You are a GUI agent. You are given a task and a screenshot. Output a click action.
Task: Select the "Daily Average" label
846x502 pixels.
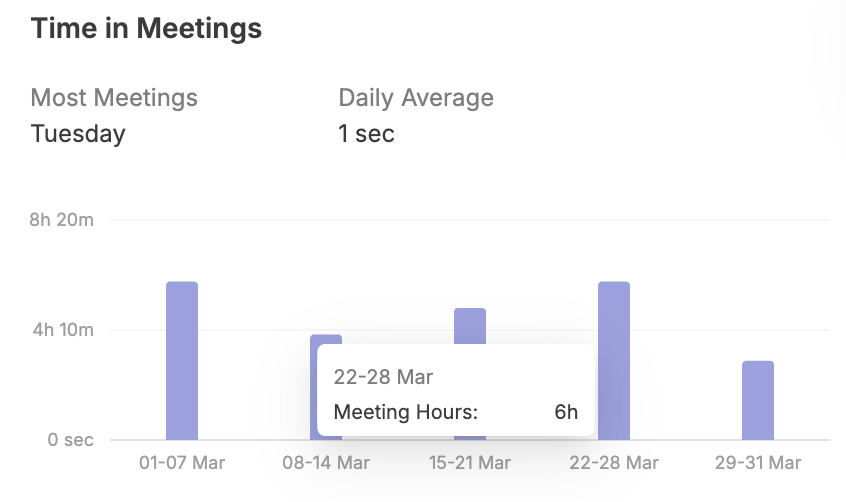[x=416, y=98]
